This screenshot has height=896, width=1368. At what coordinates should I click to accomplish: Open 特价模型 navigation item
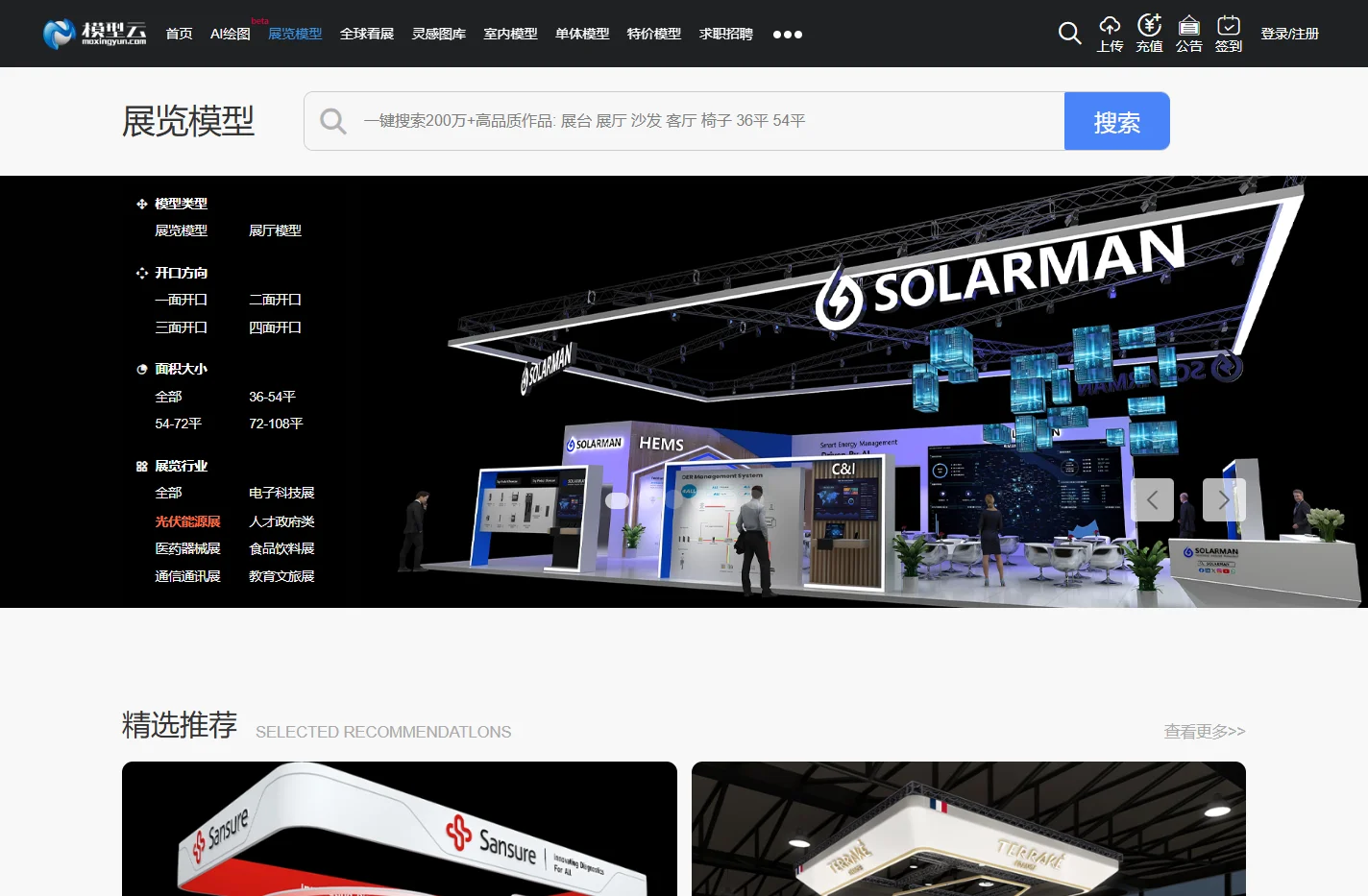point(654,34)
